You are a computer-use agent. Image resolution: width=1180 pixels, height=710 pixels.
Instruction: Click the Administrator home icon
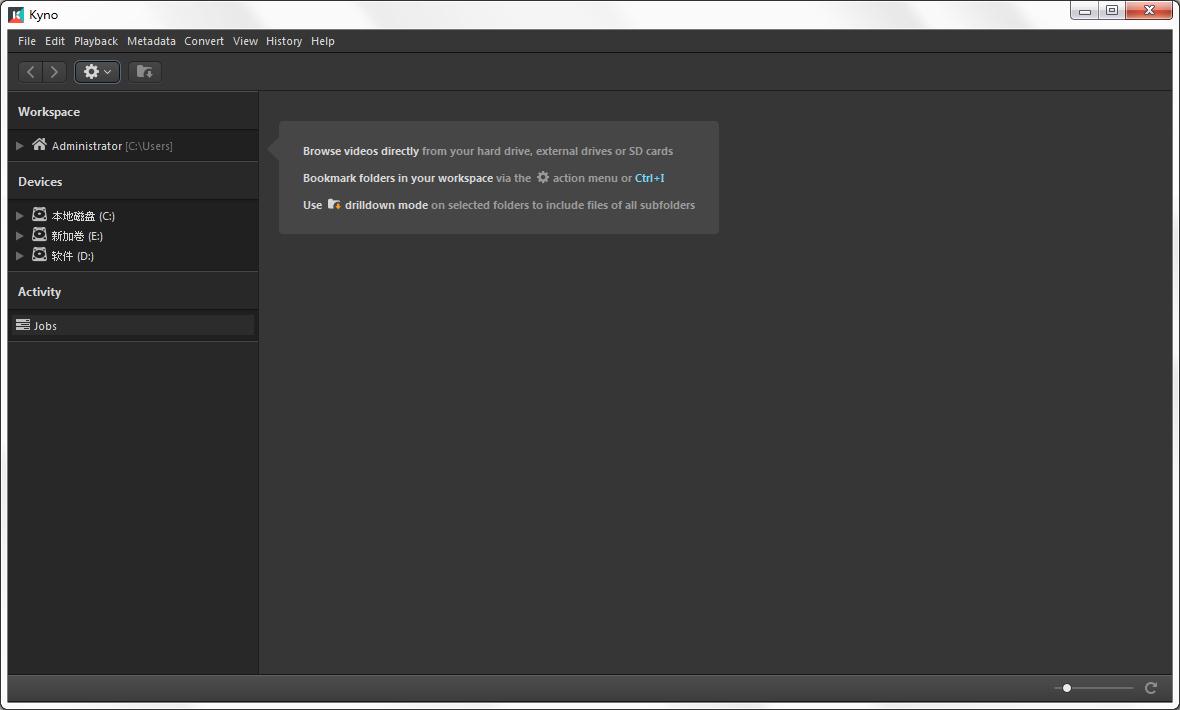[x=39, y=145]
